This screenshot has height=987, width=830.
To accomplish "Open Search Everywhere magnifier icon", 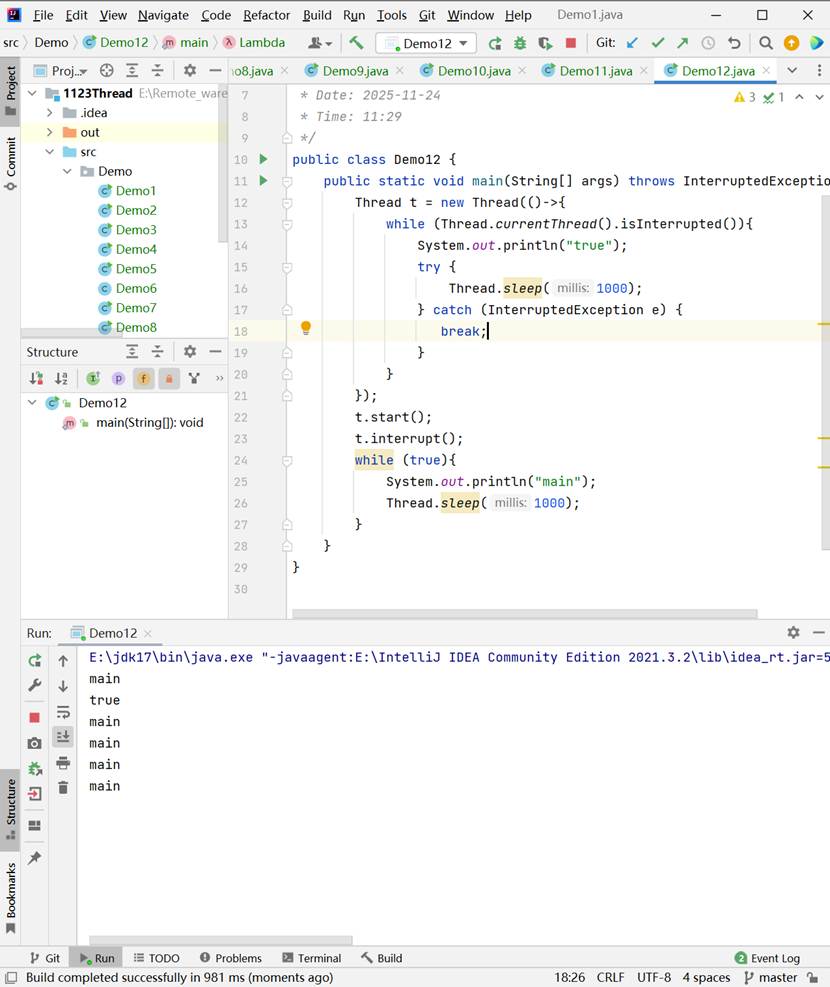I will [x=766, y=43].
